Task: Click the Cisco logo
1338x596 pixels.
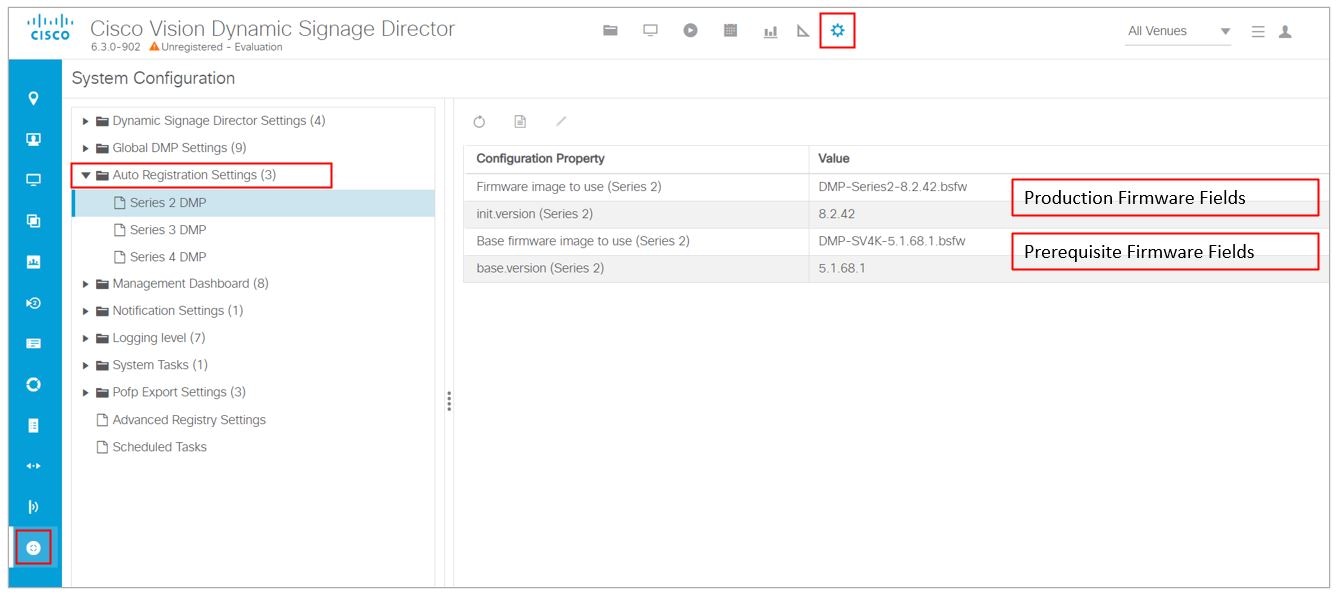Action: [50, 28]
